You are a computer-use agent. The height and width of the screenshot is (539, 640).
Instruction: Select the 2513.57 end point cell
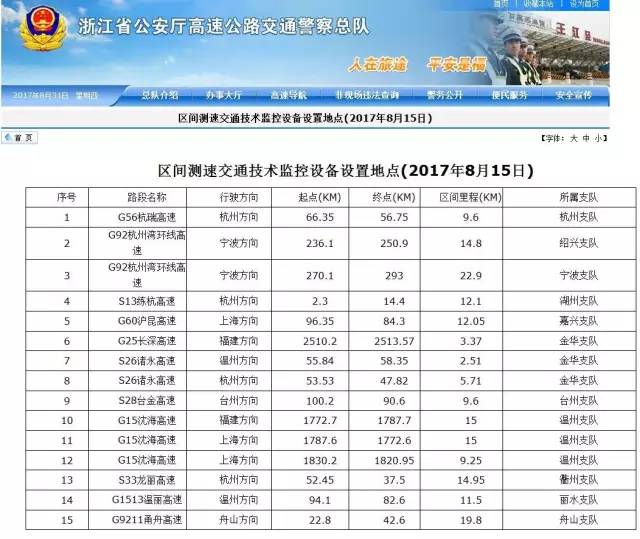384,341
